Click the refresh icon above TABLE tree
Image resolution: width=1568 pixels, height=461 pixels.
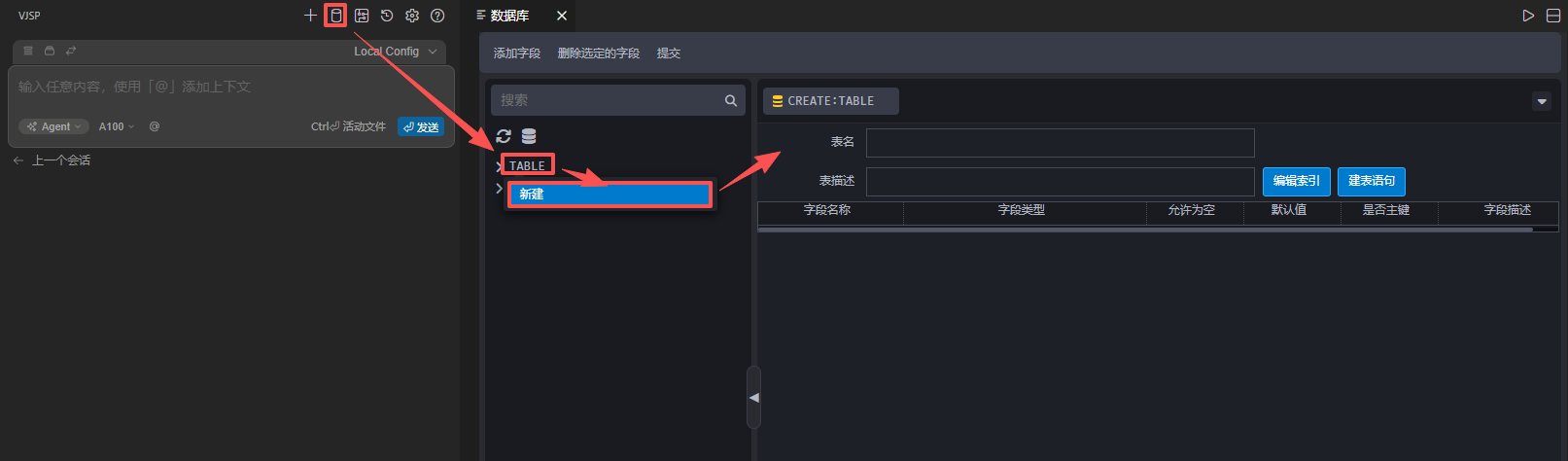pyautogui.click(x=504, y=136)
